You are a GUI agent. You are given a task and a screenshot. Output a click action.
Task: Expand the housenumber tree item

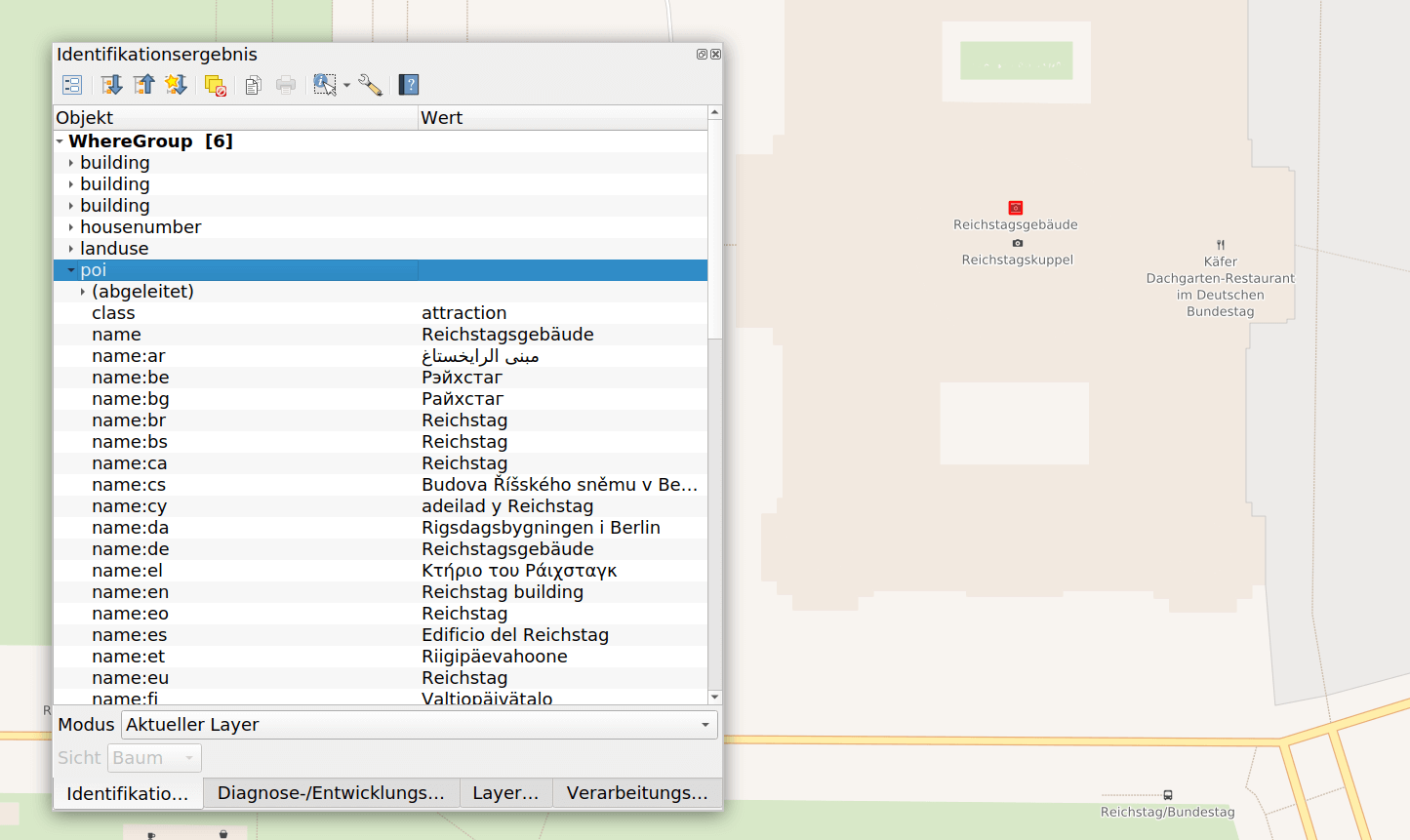coord(71,227)
